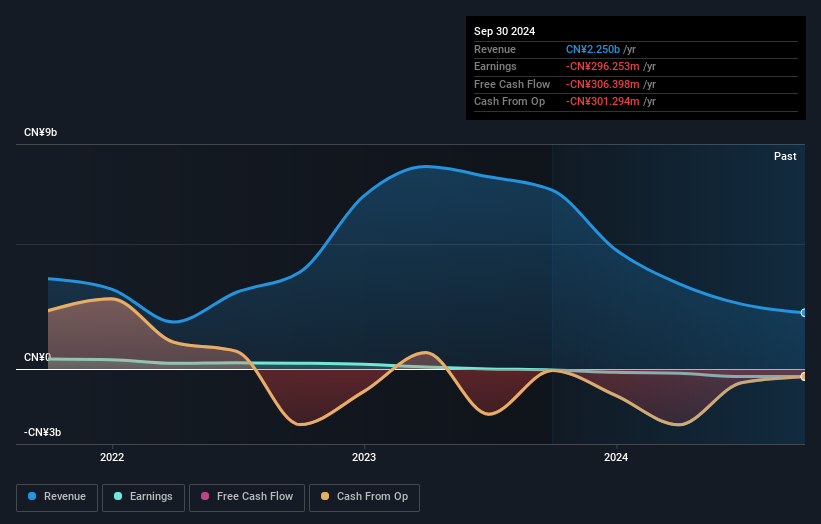821x524 pixels.
Task: Click the 2022 x-axis label
Action: 112,457
